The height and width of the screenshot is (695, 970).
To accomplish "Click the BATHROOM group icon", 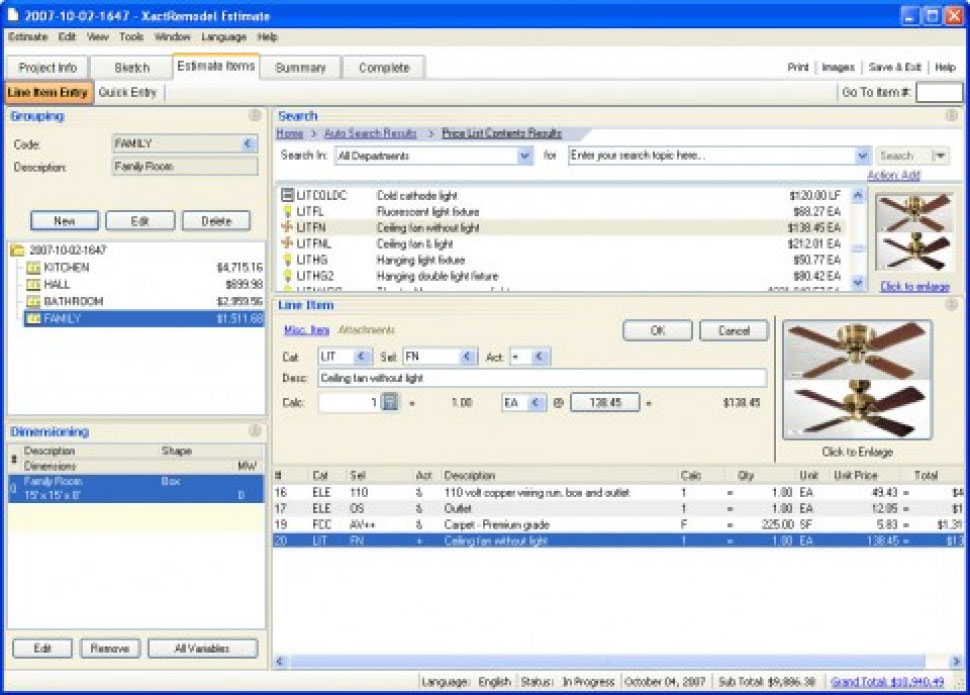I will pos(33,301).
